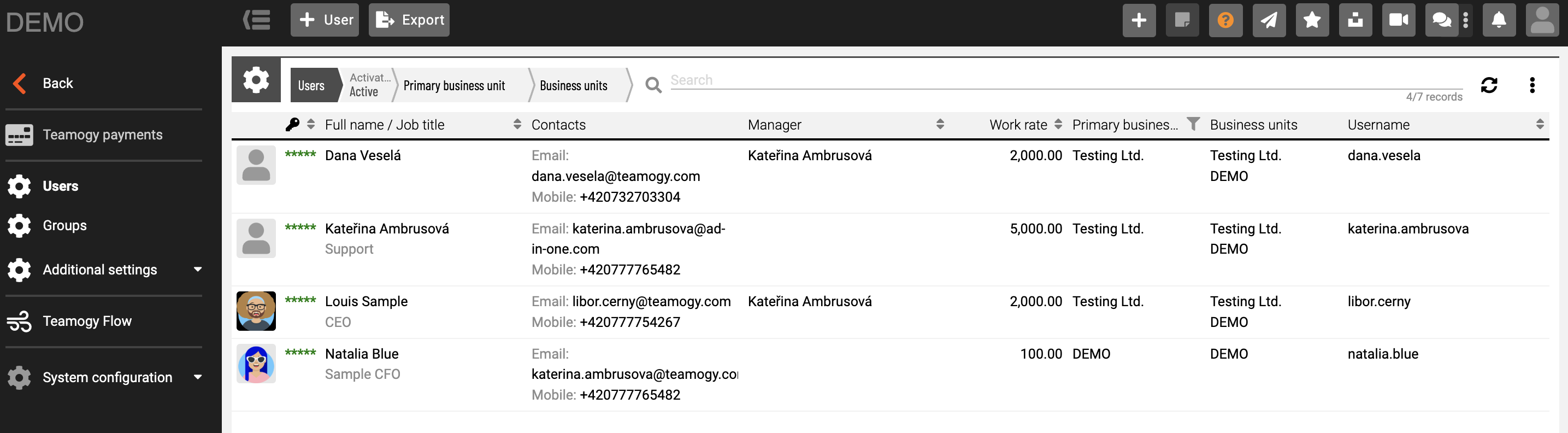Click the Export button
This screenshot has height=433, width=1568.
pos(409,20)
